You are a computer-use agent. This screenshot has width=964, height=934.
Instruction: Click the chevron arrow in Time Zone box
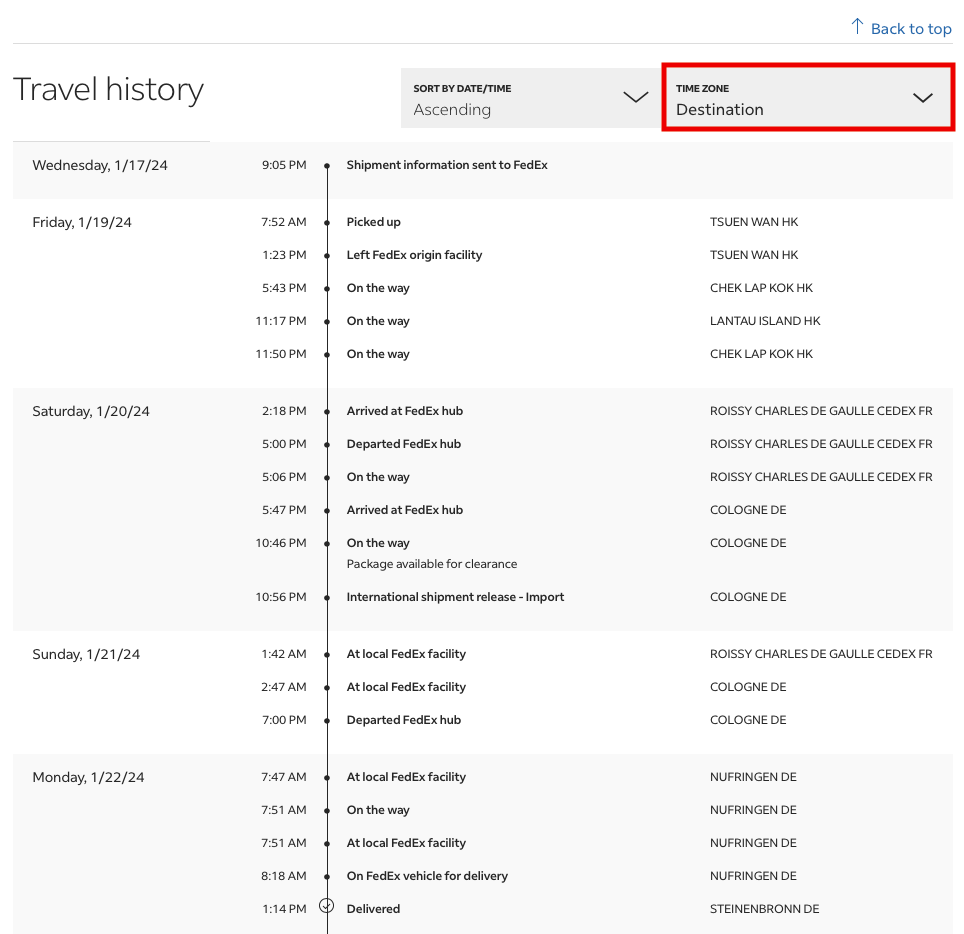point(922,98)
